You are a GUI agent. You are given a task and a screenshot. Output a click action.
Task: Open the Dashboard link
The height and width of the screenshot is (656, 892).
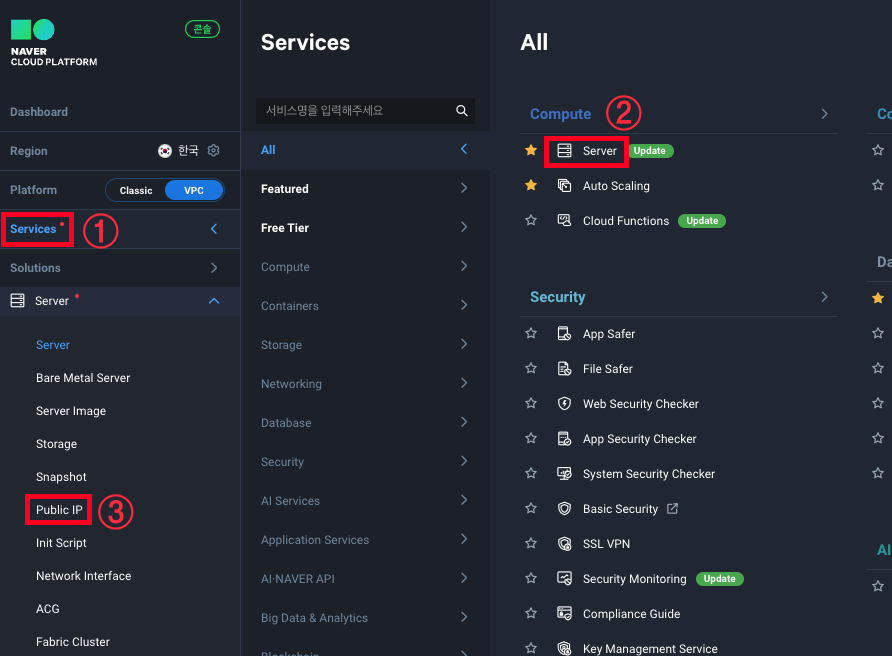[39, 112]
